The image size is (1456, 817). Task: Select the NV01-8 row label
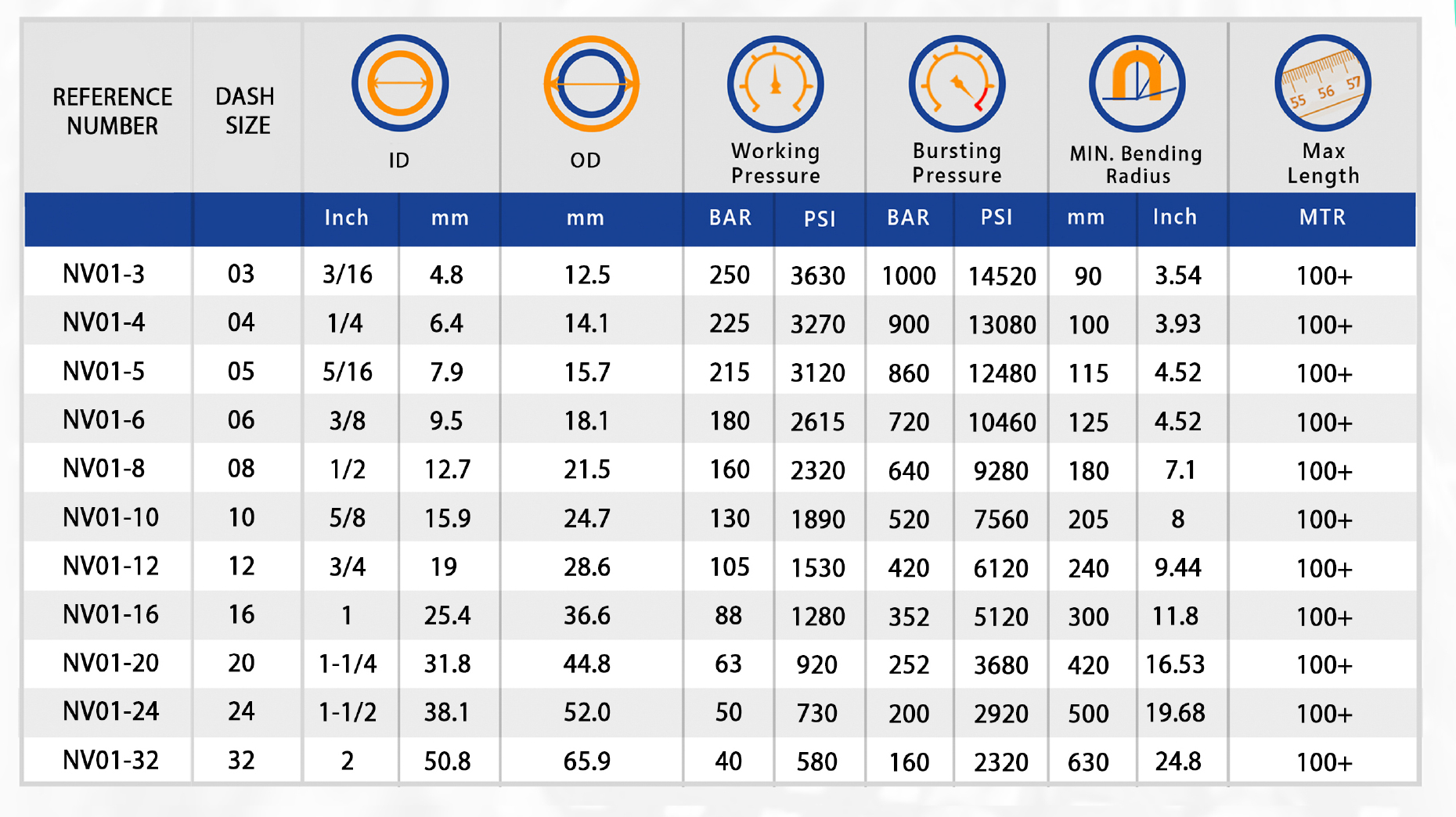pos(103,469)
